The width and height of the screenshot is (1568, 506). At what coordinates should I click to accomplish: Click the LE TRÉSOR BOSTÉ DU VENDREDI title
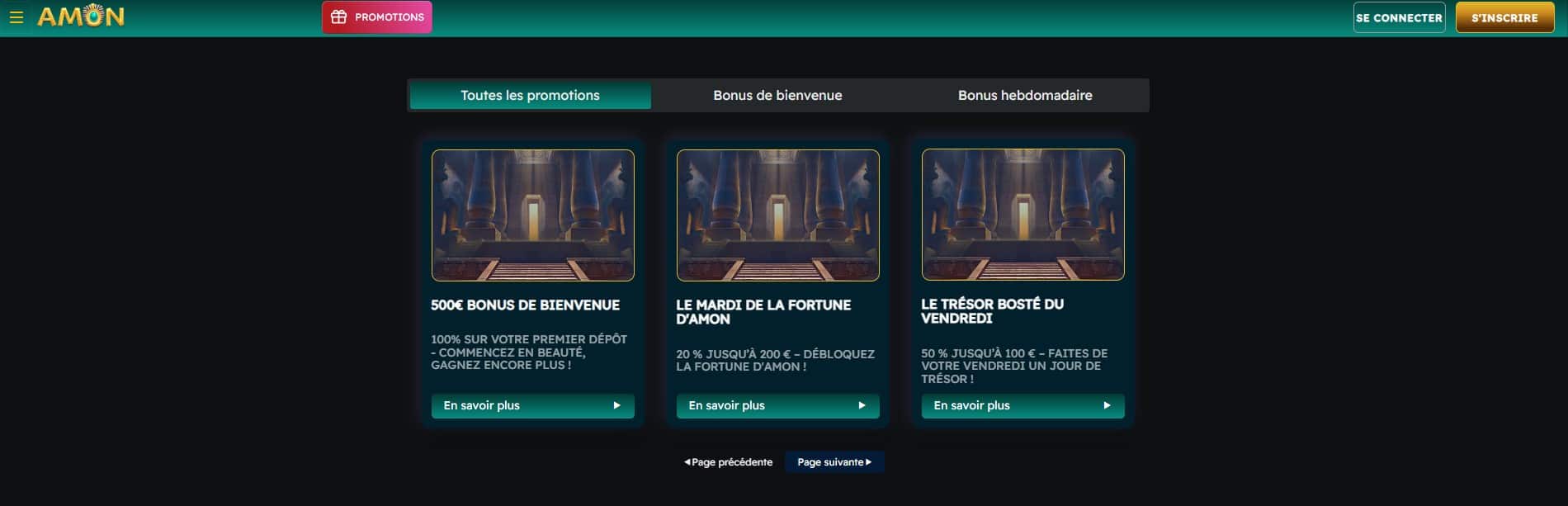tap(992, 311)
